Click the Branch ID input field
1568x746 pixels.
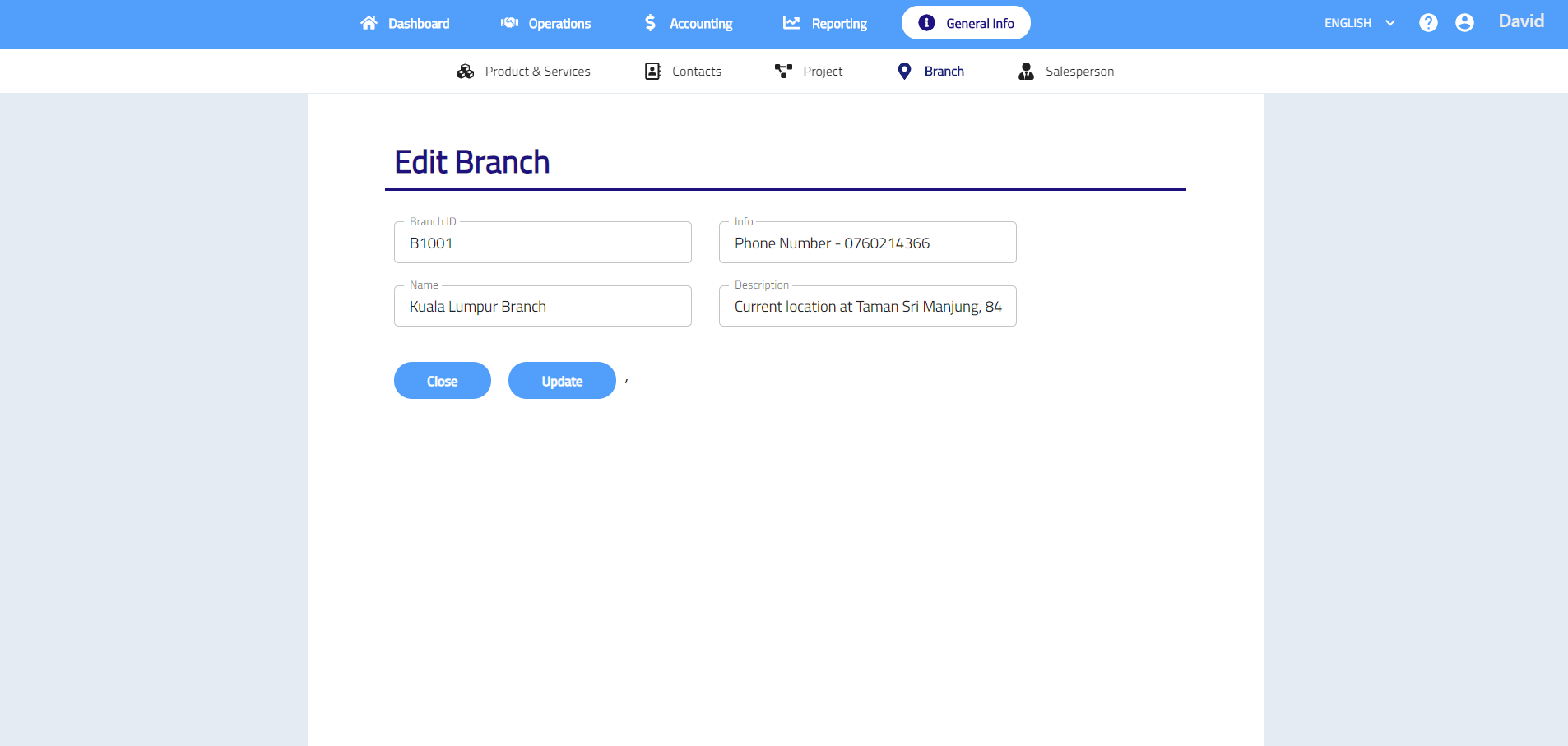(x=543, y=243)
